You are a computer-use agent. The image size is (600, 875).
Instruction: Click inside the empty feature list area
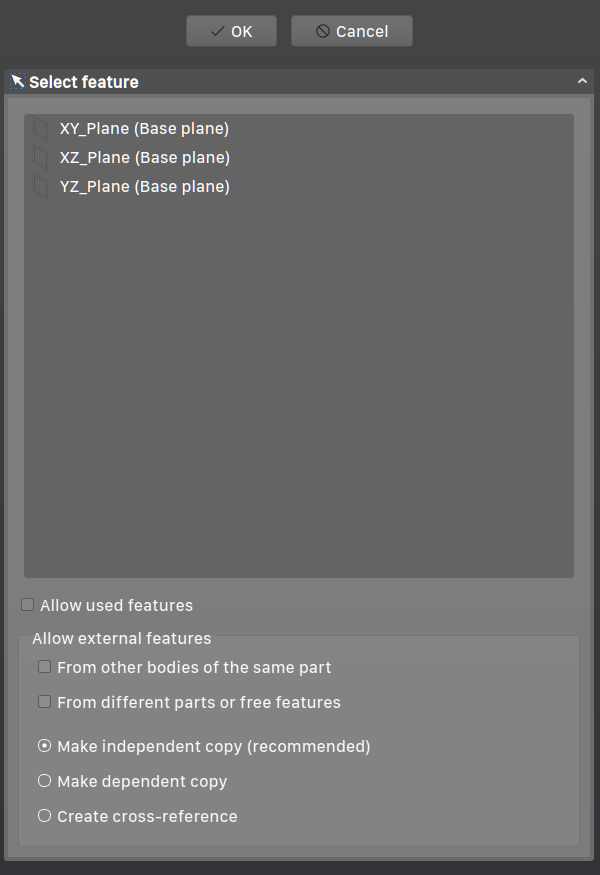[x=299, y=400]
